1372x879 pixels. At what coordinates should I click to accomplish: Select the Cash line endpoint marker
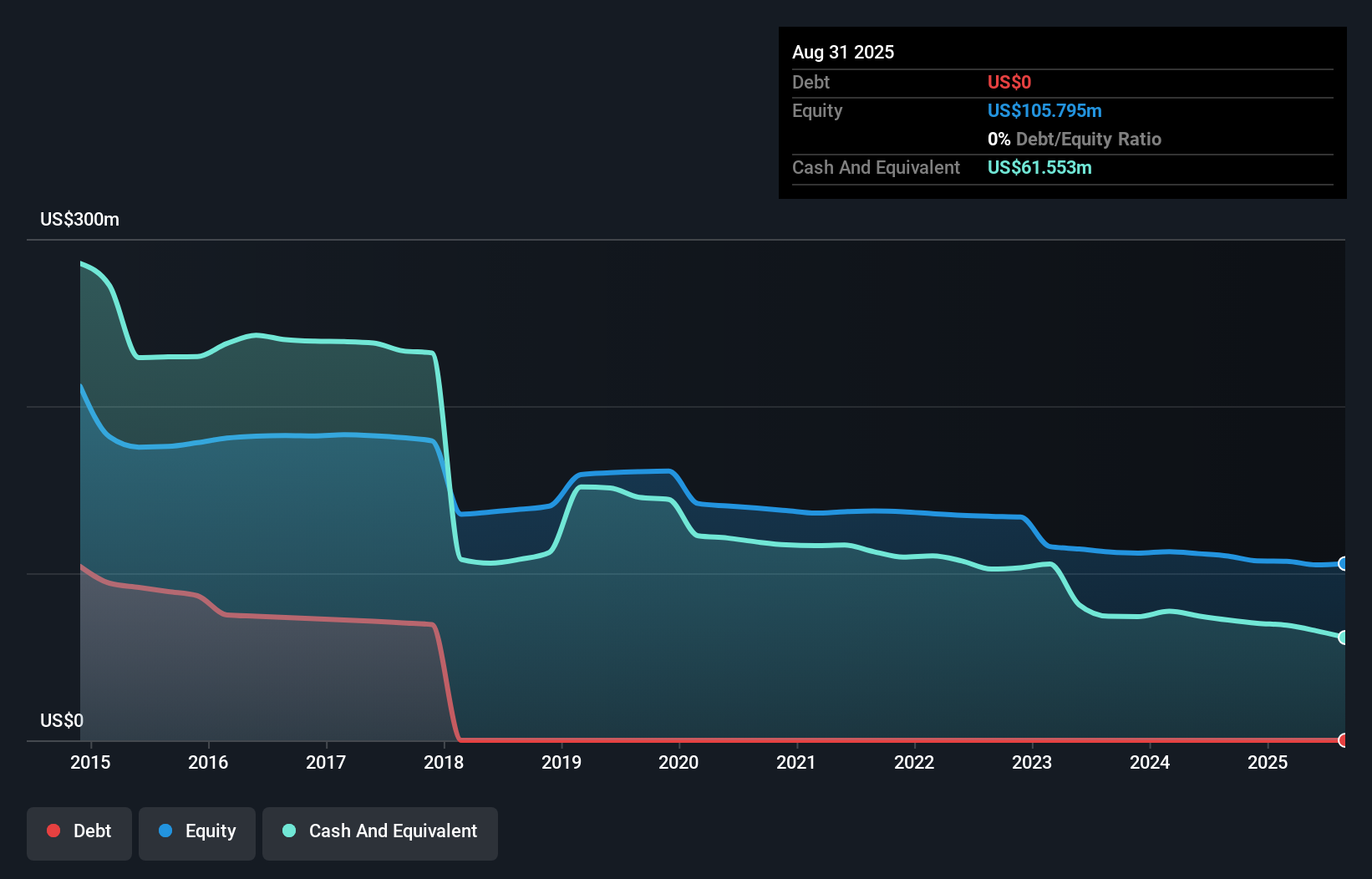click(1342, 637)
